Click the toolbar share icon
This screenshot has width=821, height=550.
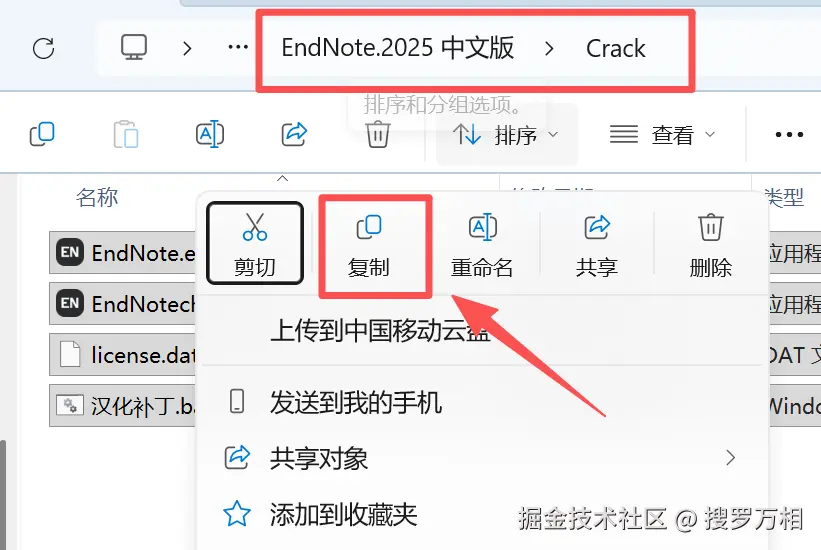[x=294, y=134]
